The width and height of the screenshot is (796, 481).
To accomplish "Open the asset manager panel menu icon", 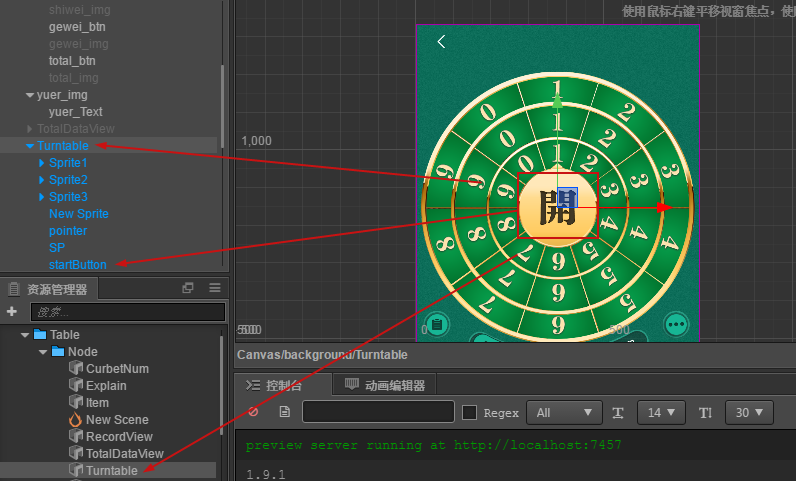I will coord(215,288).
